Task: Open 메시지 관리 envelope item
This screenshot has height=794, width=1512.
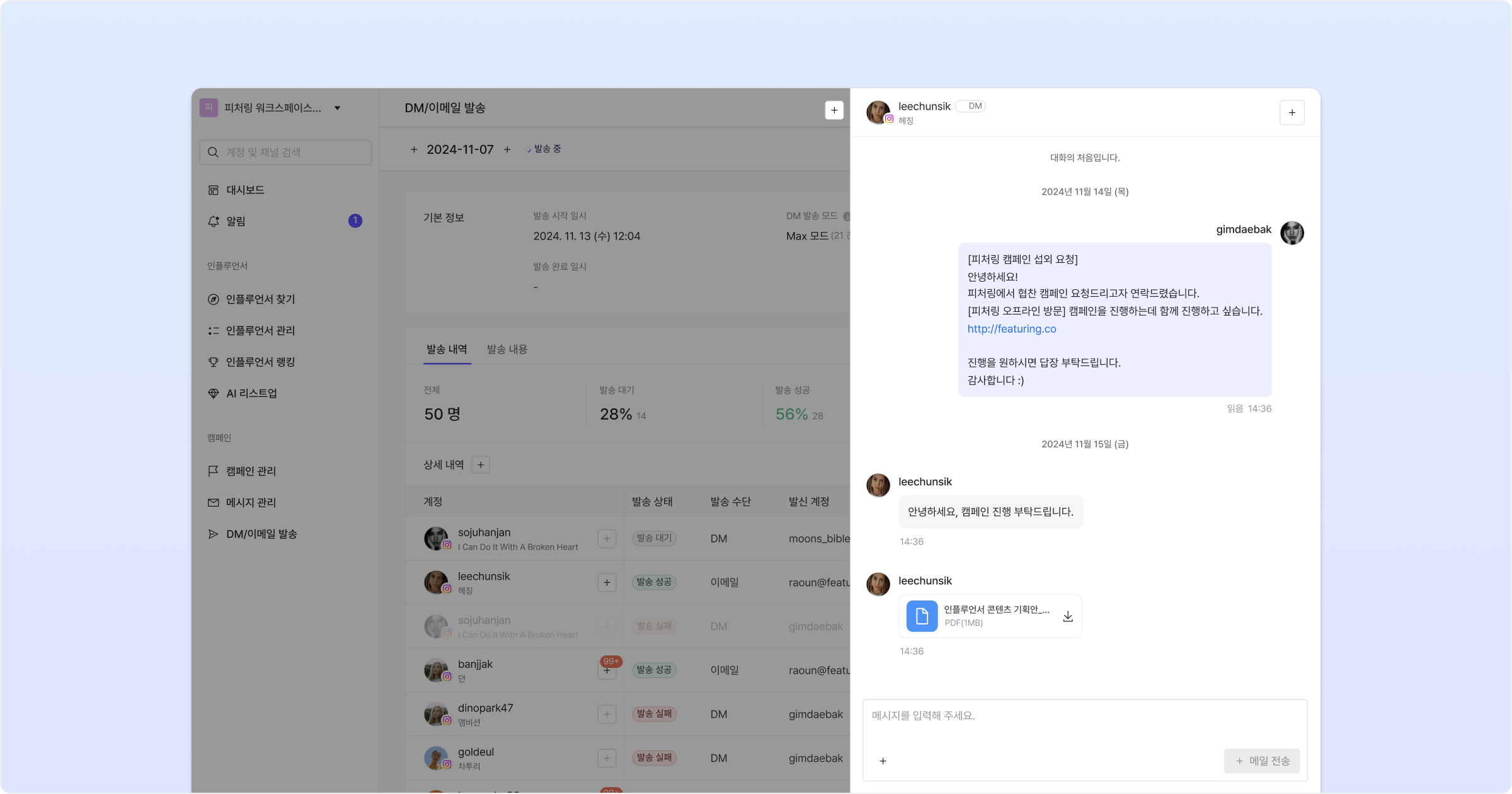Action: (250, 502)
